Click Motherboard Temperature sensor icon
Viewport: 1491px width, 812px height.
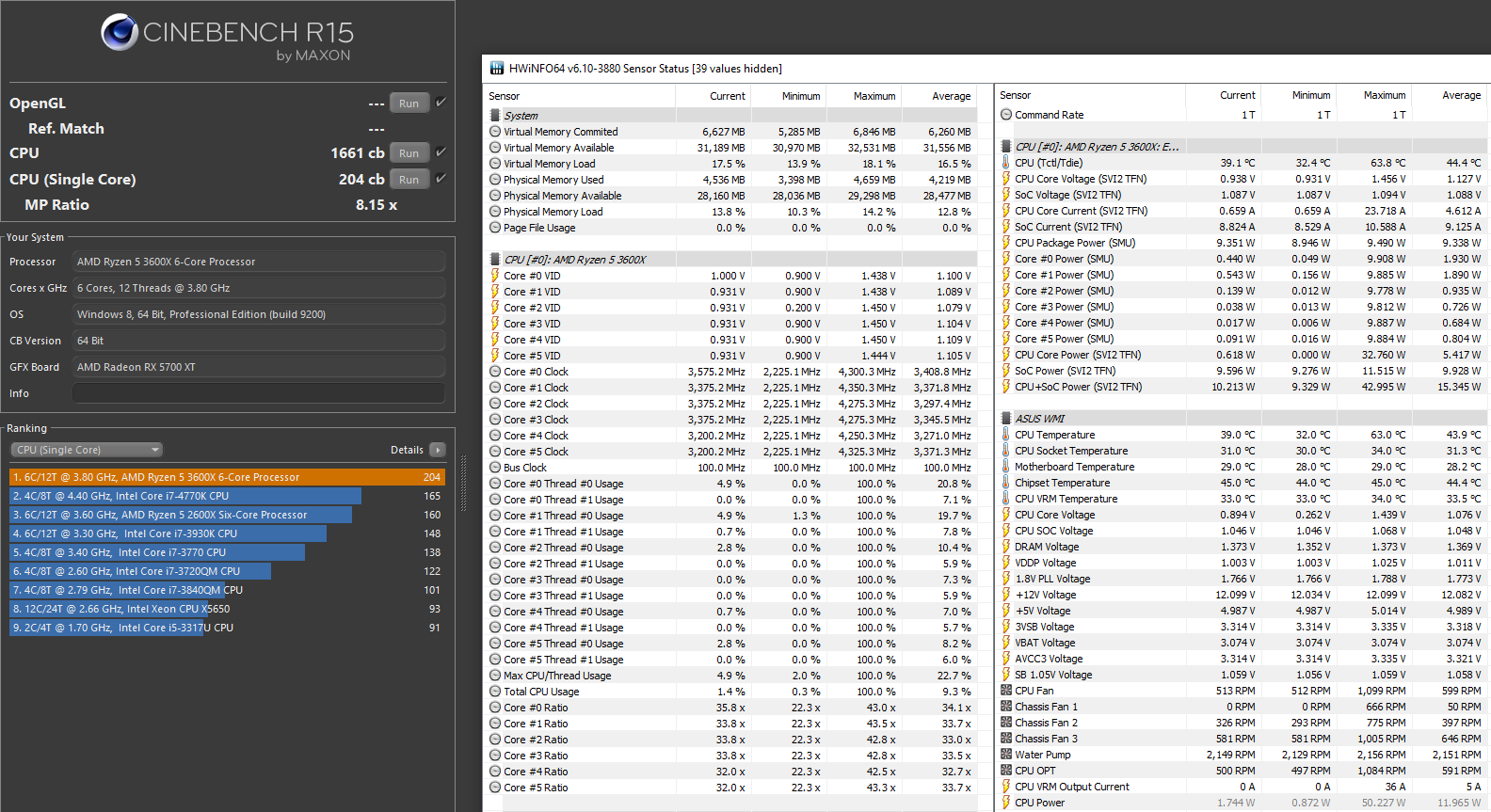(x=1006, y=467)
